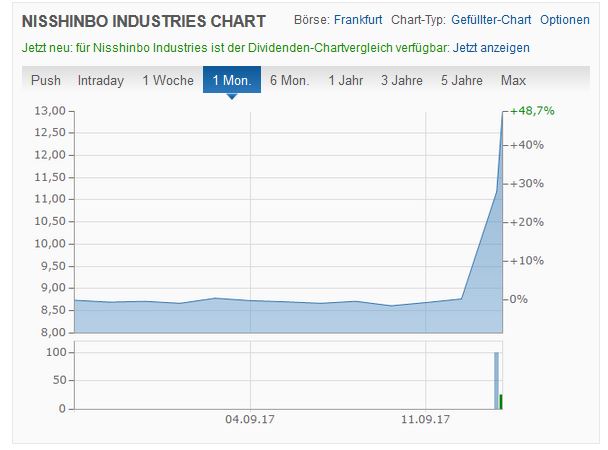This screenshot has width=608, height=450.
Task: Switch to the Intraday tab
Action: click(x=101, y=80)
